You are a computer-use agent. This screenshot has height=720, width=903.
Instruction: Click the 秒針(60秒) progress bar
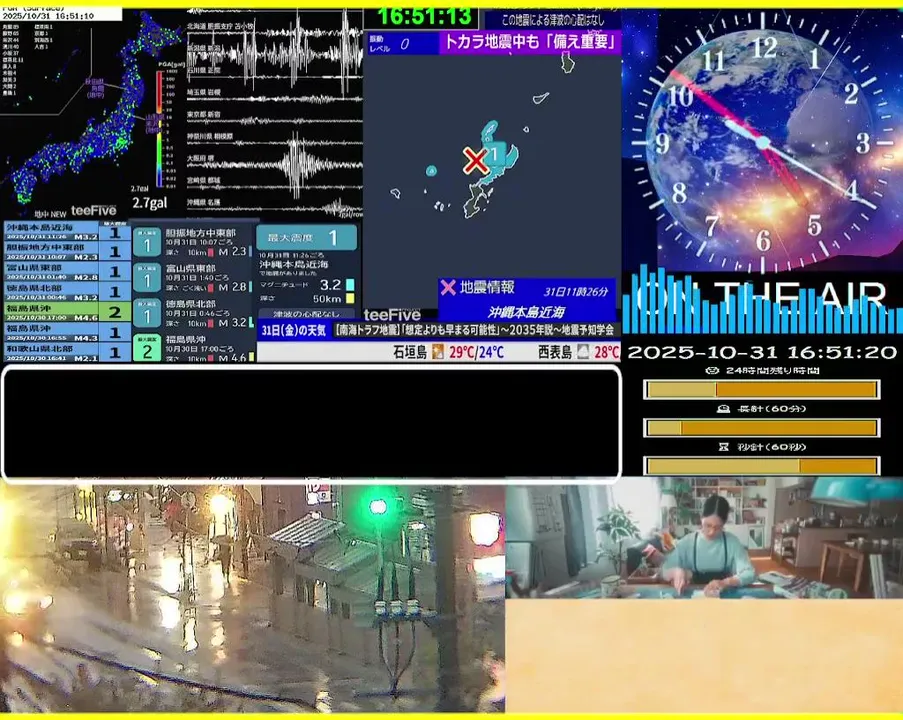point(761,465)
